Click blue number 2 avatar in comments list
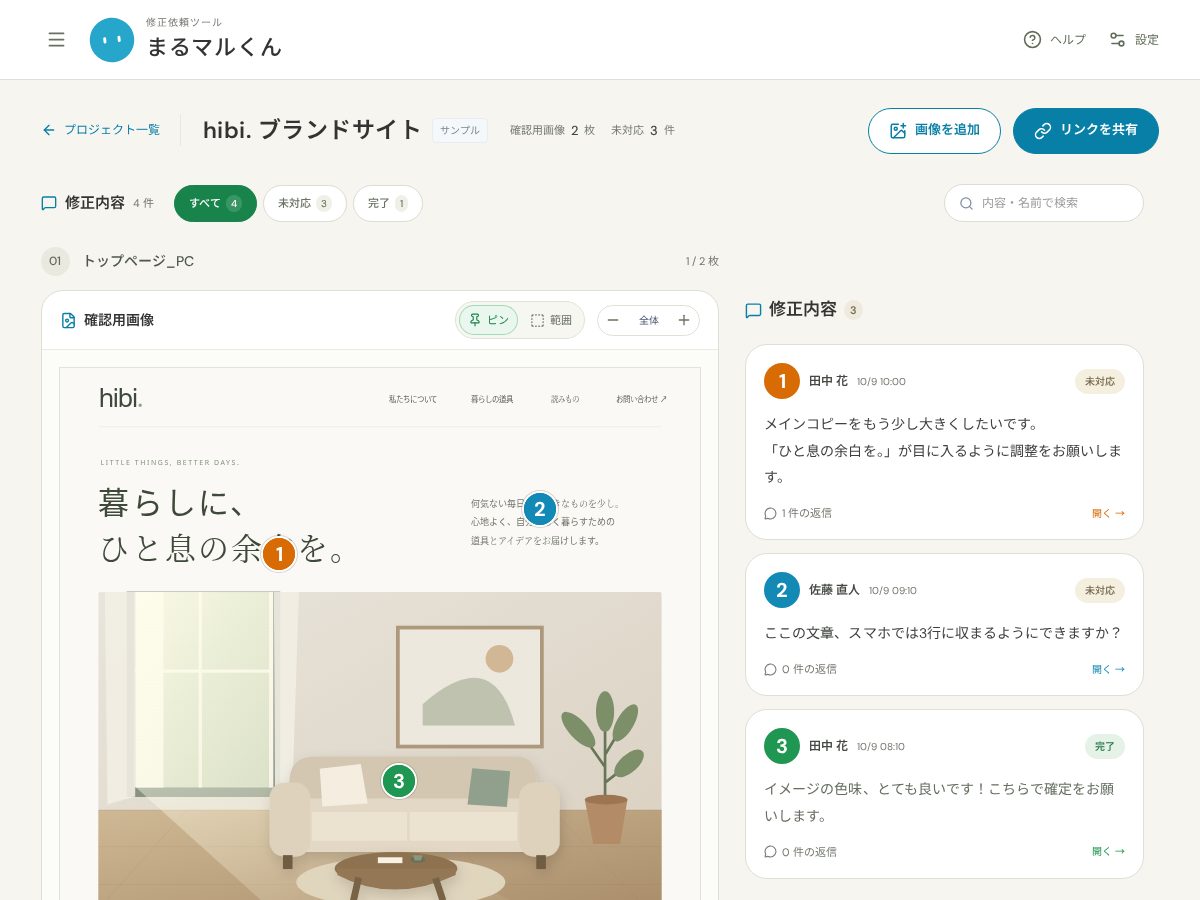Image resolution: width=1200 pixels, height=900 pixels. pos(782,590)
